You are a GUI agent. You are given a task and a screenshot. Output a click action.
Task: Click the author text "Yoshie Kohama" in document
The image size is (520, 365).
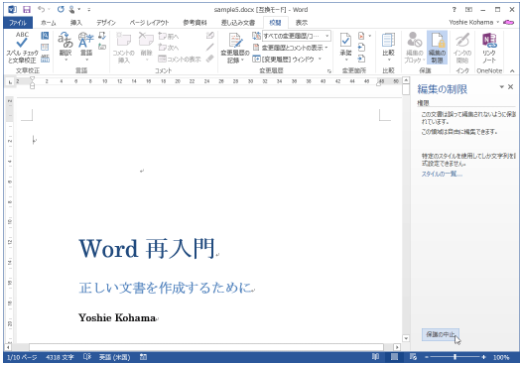click(117, 317)
